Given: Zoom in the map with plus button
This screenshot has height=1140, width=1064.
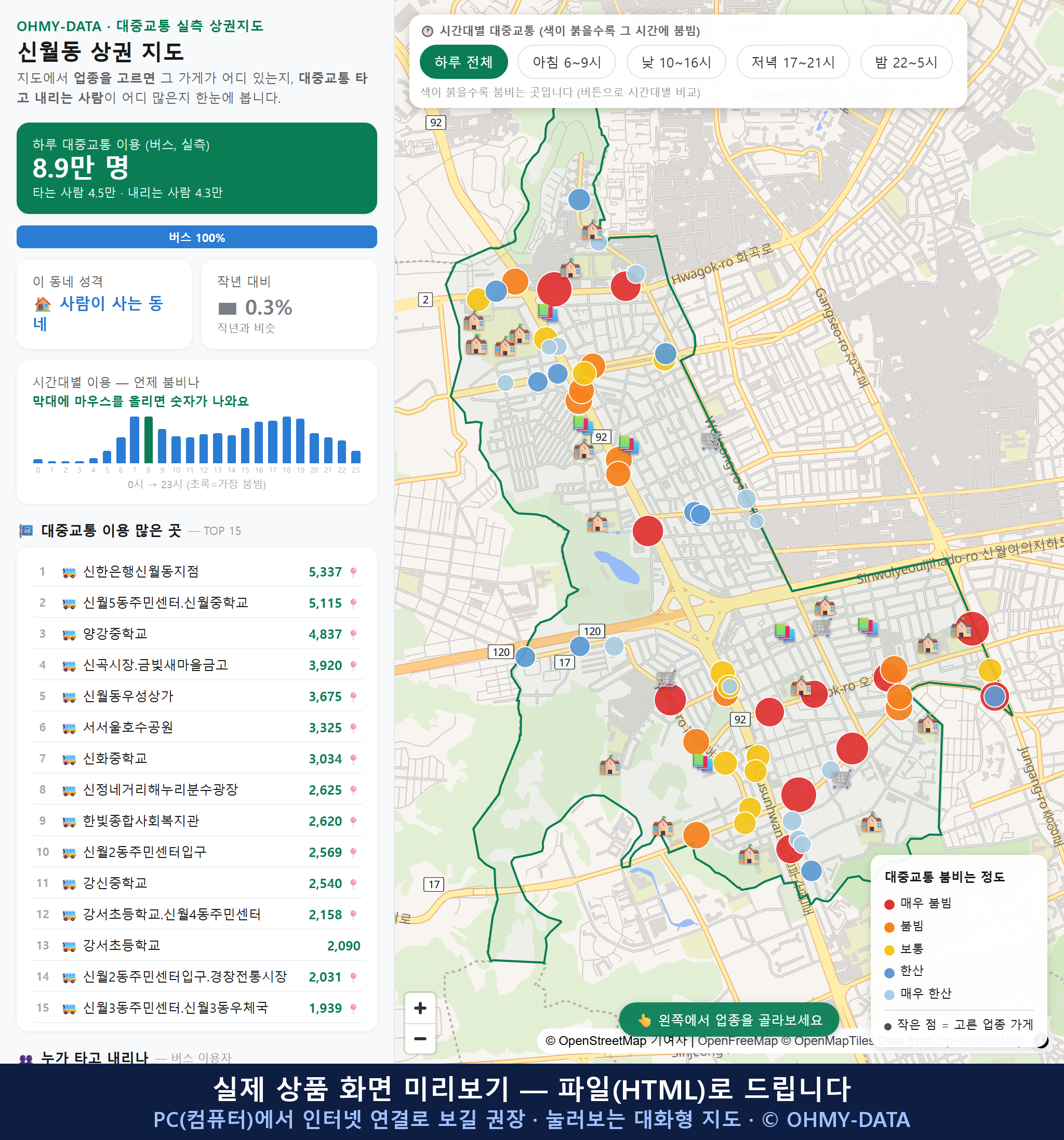Looking at the screenshot, I should click(420, 1008).
